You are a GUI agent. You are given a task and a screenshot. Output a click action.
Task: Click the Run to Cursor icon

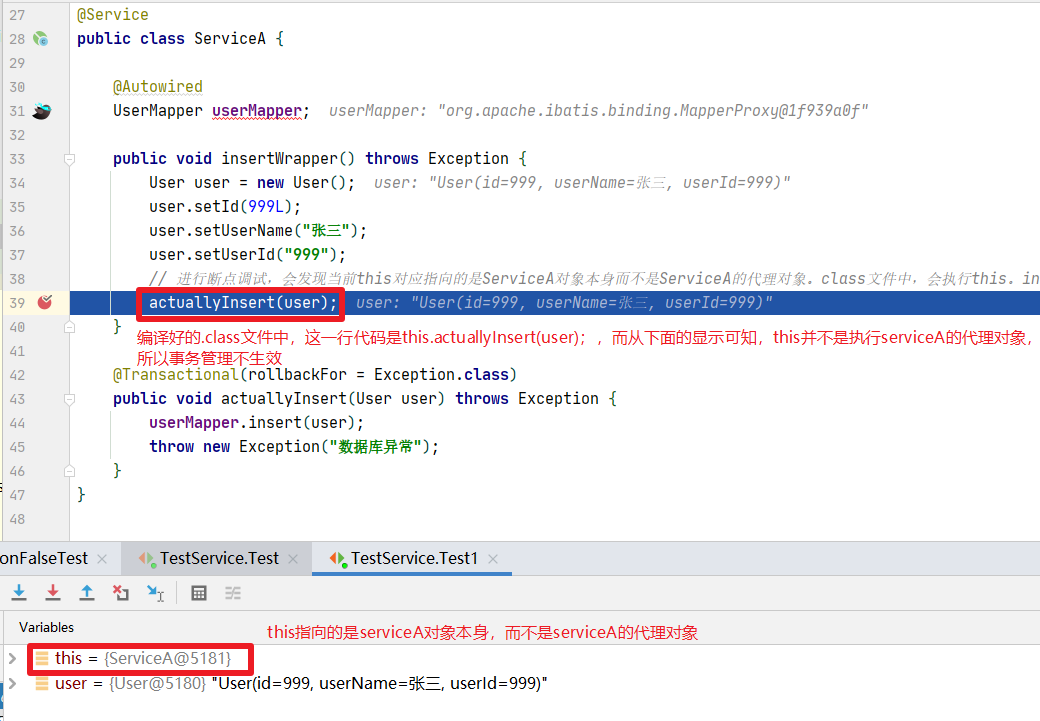155,593
